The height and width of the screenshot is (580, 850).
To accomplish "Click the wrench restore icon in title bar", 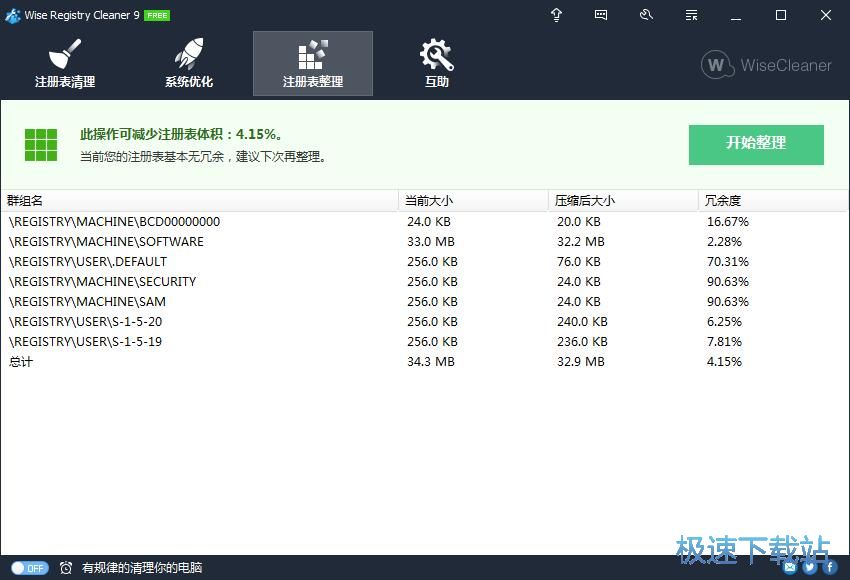I will (646, 15).
